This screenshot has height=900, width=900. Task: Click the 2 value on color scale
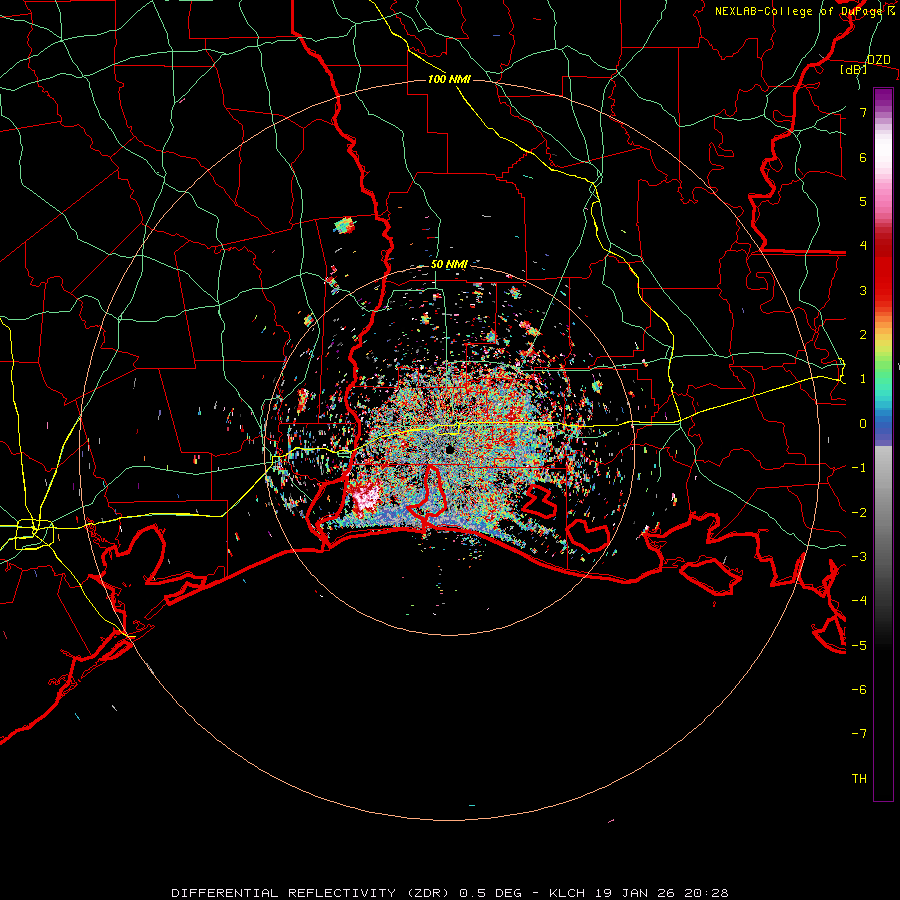point(863,335)
